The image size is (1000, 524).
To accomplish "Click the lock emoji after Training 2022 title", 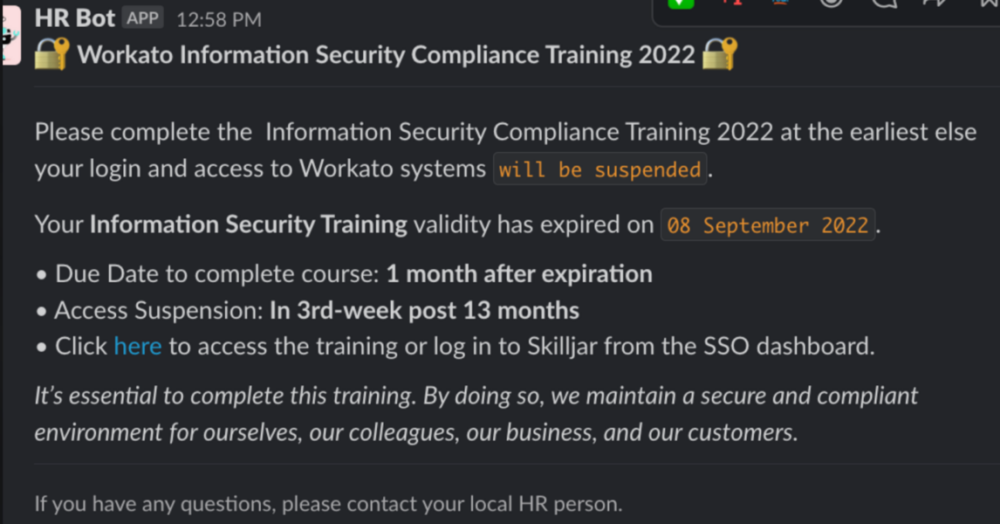I will coord(719,54).
